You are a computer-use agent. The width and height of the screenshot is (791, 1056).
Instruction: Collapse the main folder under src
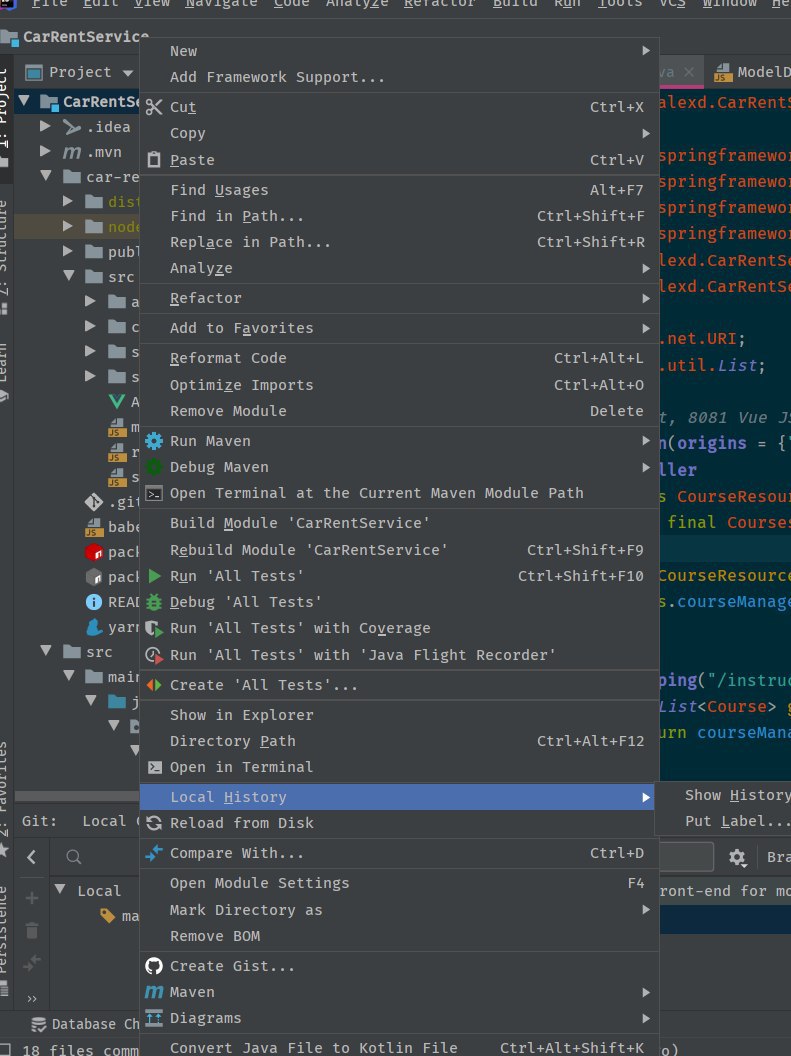pos(69,675)
